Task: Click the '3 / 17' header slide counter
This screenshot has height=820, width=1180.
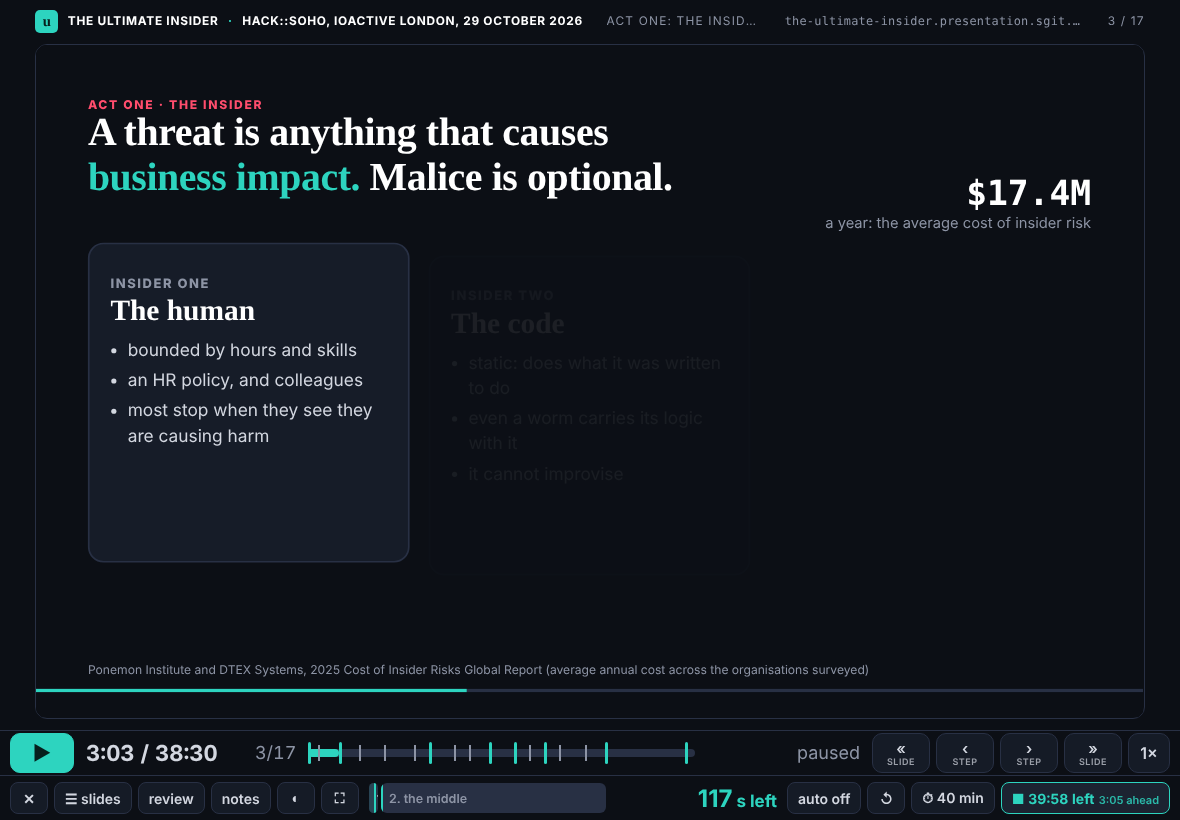Action: pos(1125,21)
